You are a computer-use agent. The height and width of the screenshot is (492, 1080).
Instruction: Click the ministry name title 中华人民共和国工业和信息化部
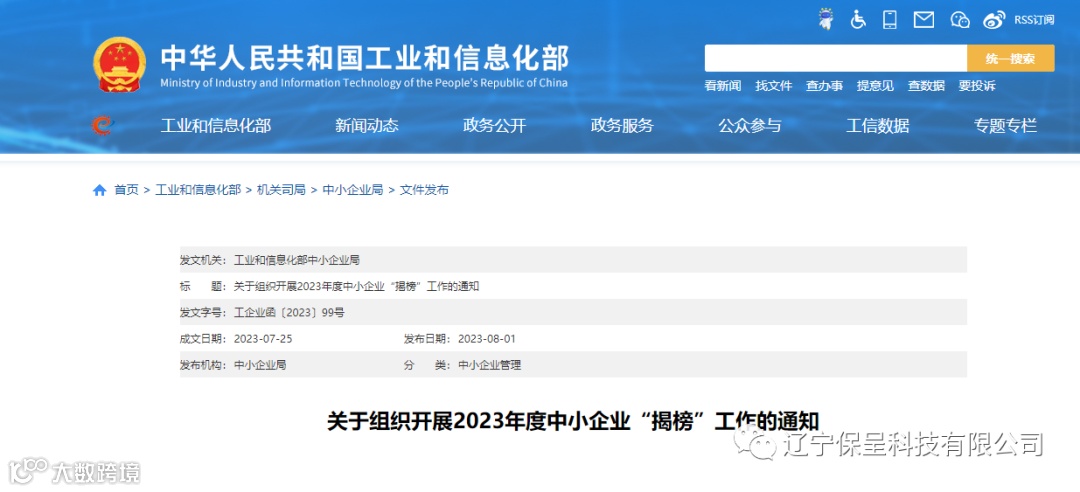(364, 58)
